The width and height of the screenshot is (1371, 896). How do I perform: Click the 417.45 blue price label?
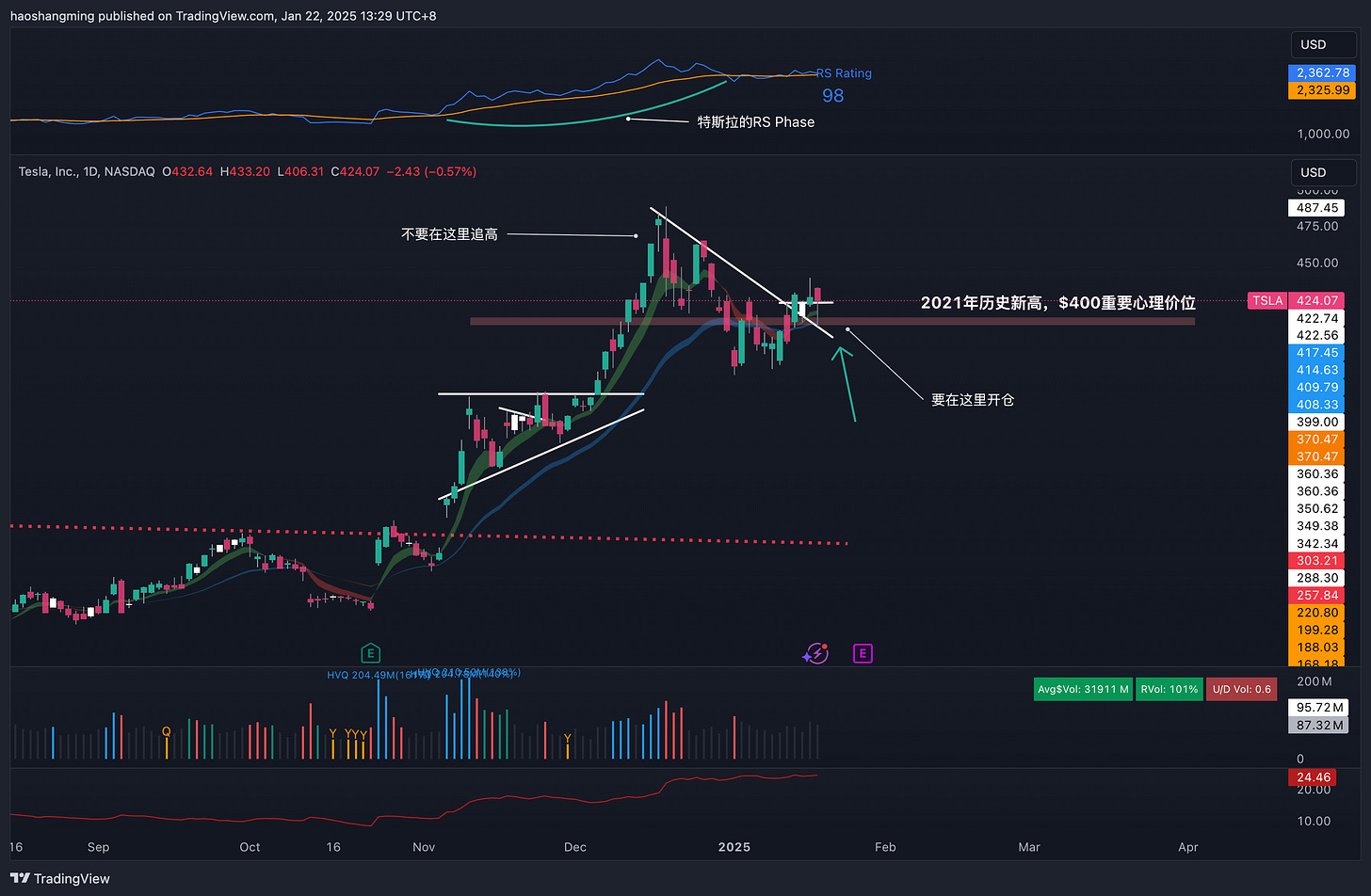(x=1316, y=353)
